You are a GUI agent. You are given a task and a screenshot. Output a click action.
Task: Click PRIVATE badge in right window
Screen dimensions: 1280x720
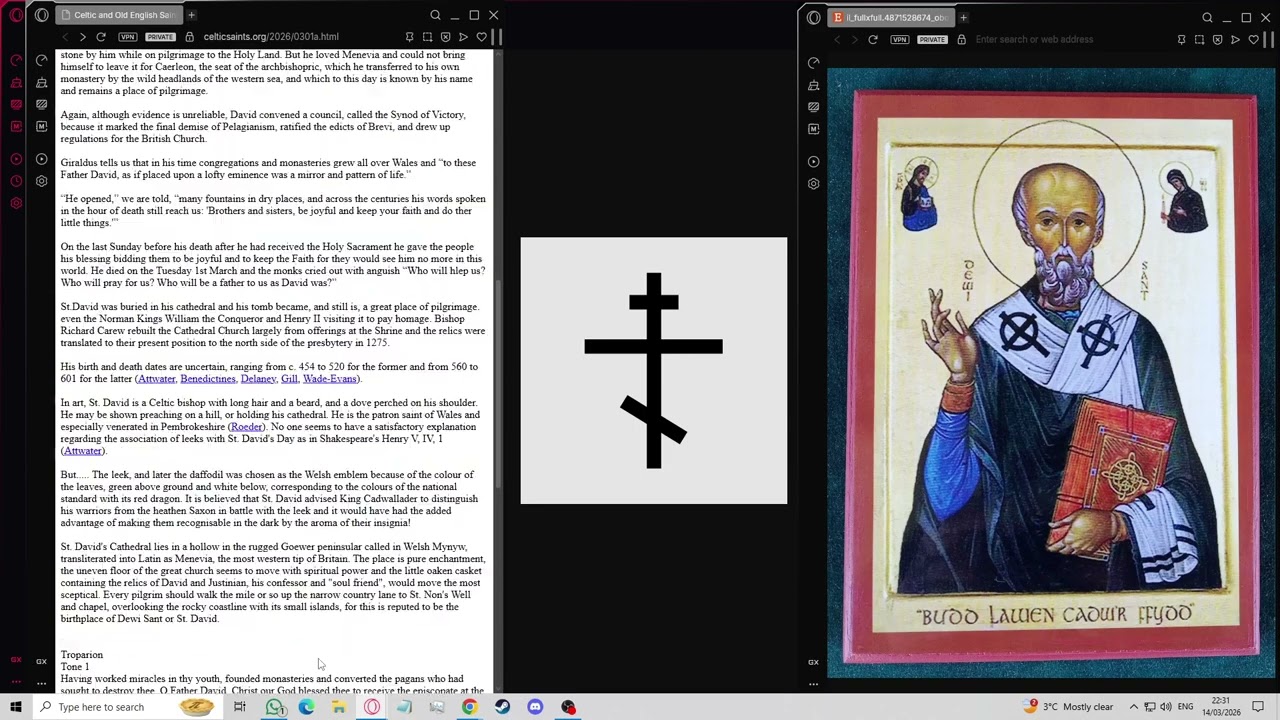pos(932,39)
